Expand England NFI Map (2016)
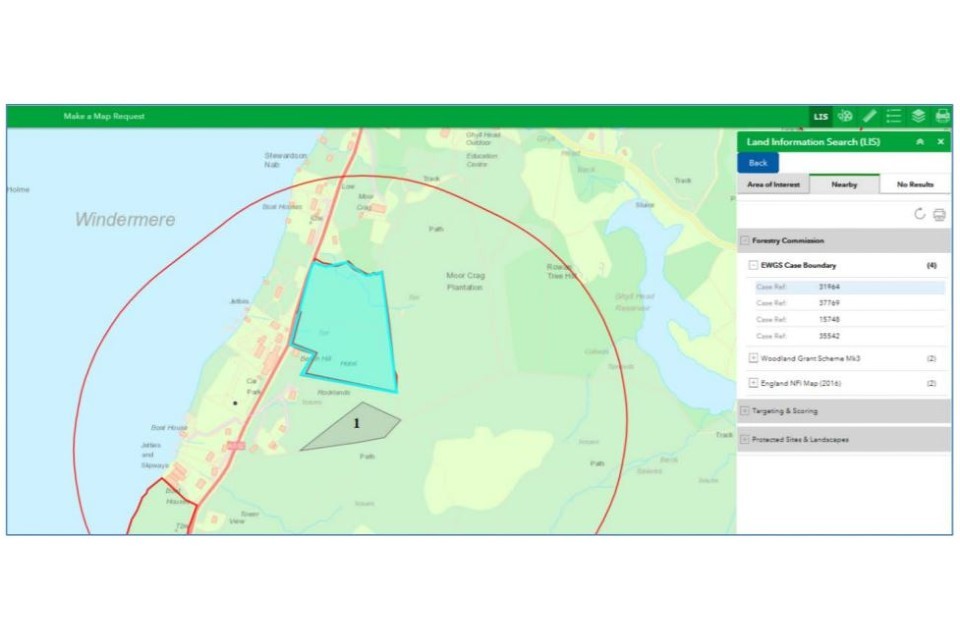 (753, 383)
